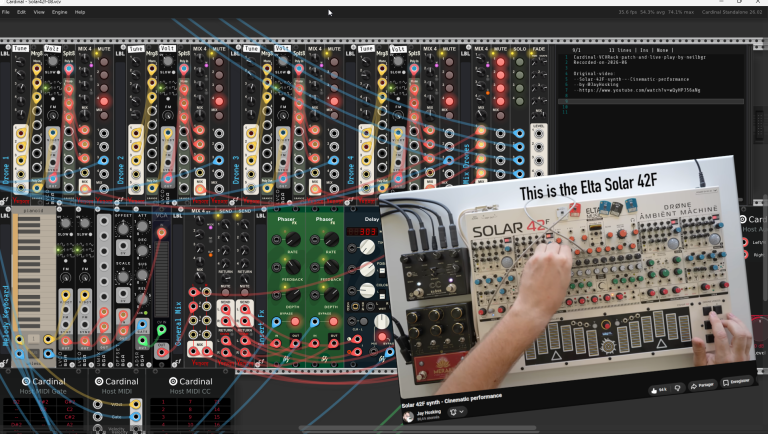Click the Jay Hosking channel avatar

point(408,416)
